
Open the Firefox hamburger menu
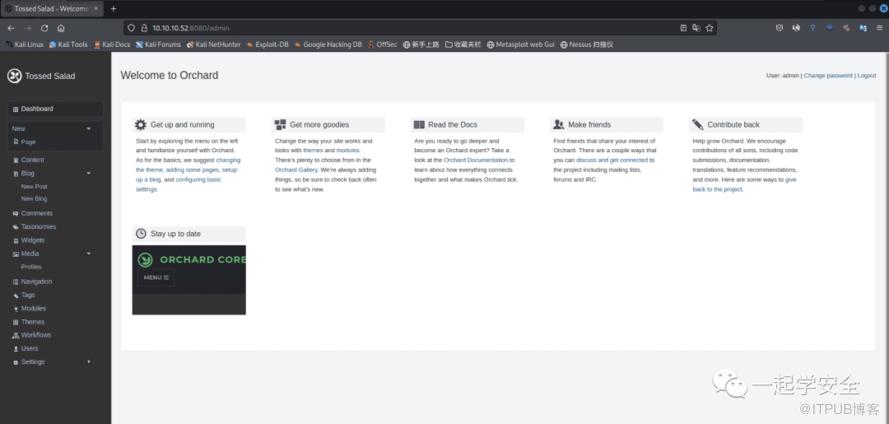879,28
